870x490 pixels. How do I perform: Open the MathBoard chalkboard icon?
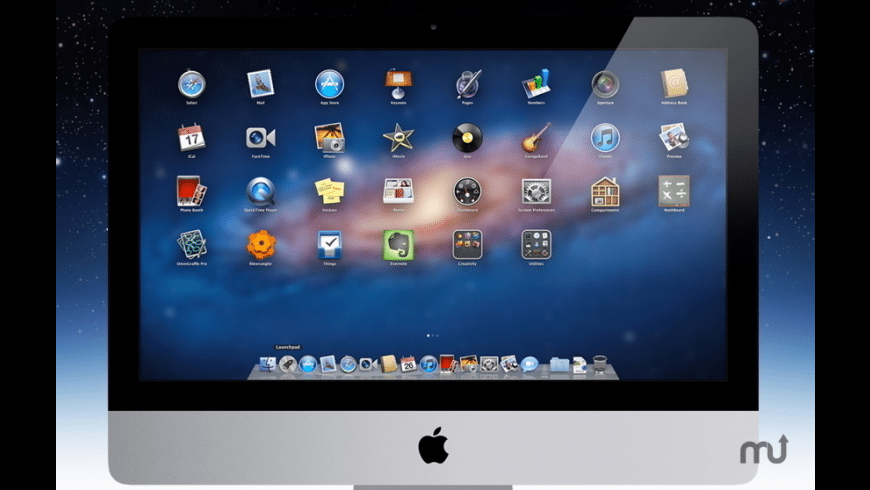(674, 191)
